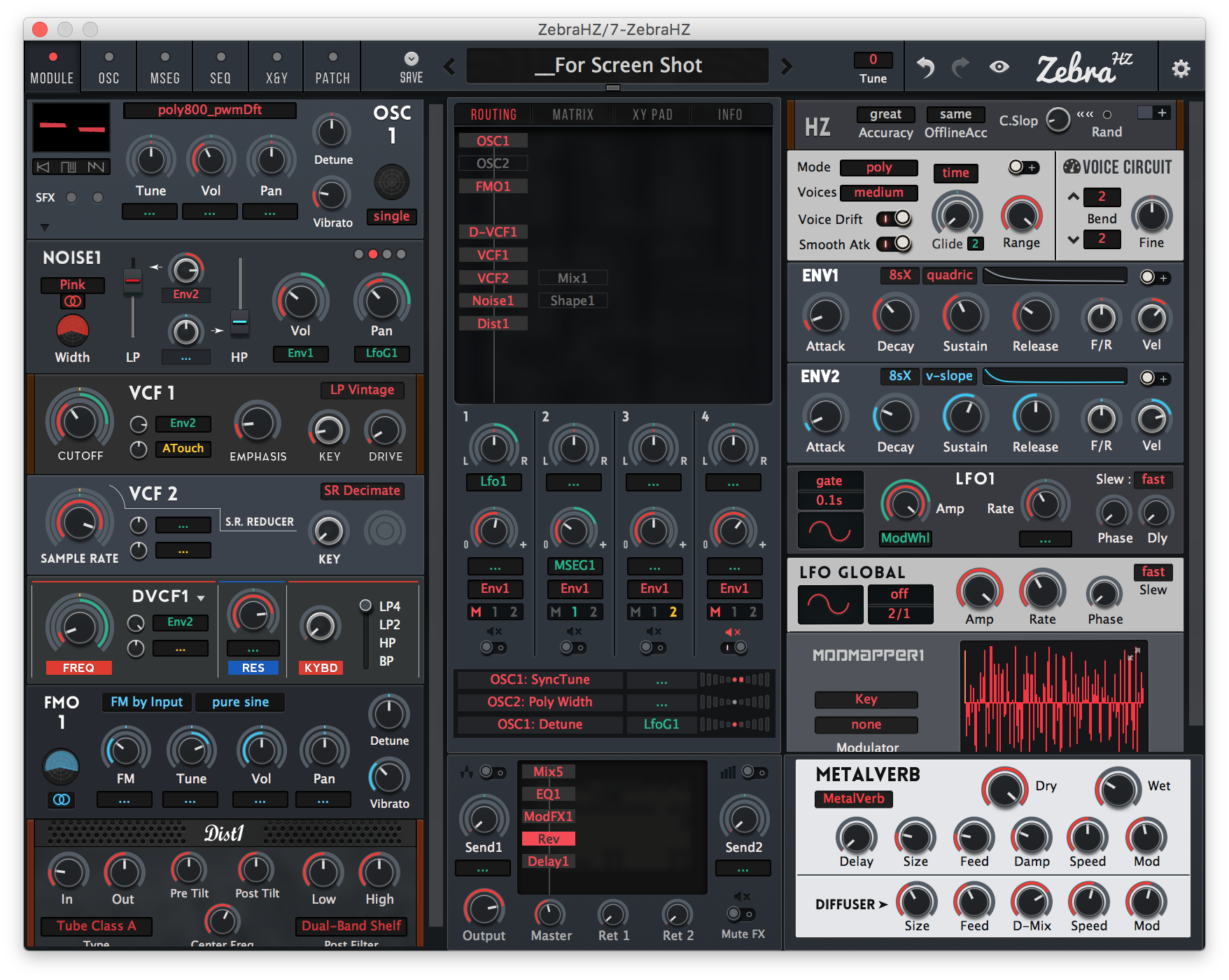Click the NOISE1 width red dome icon
This screenshot has height=980, width=1229.
[72, 330]
